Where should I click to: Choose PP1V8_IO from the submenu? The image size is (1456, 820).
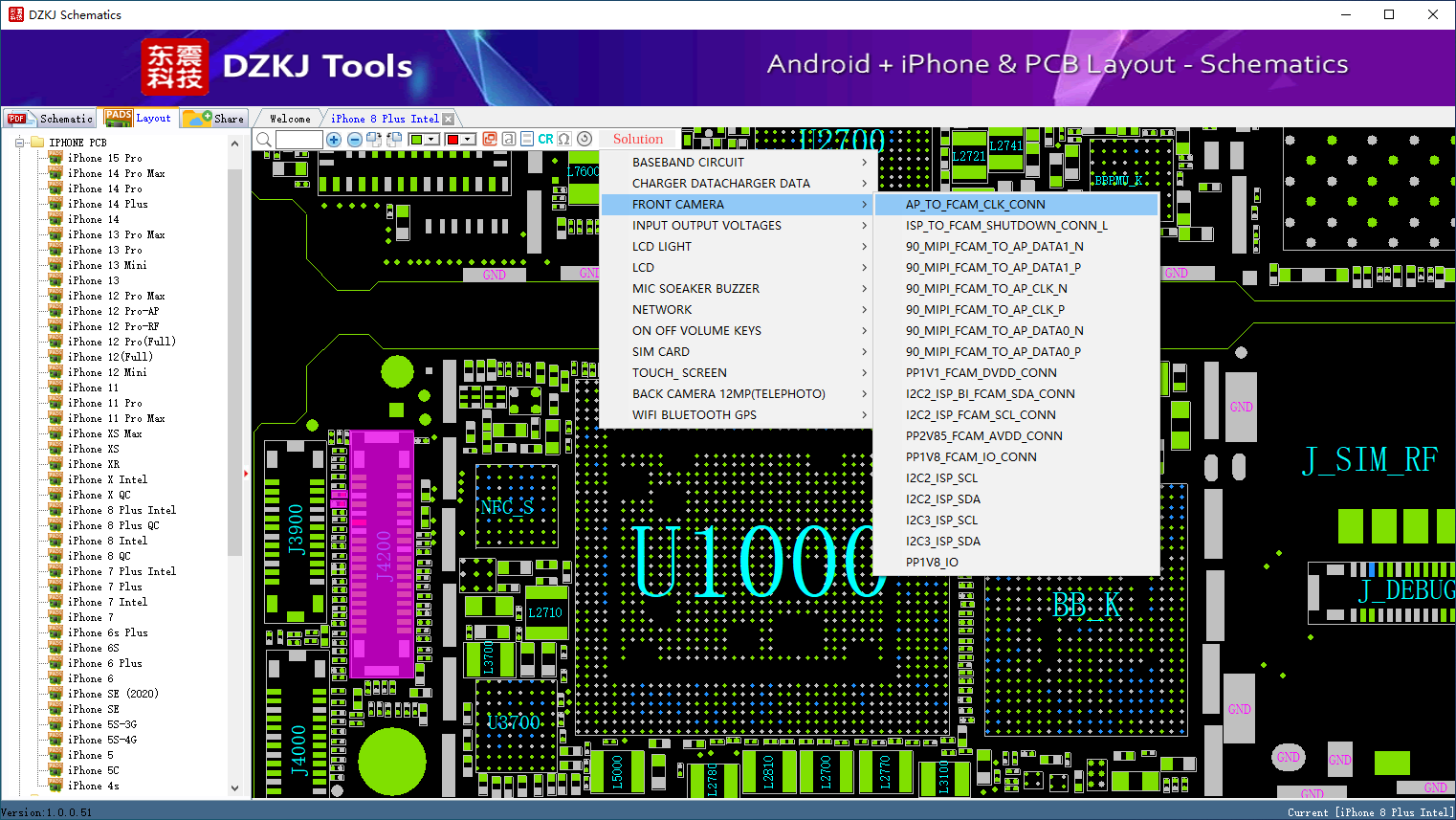1017,563
